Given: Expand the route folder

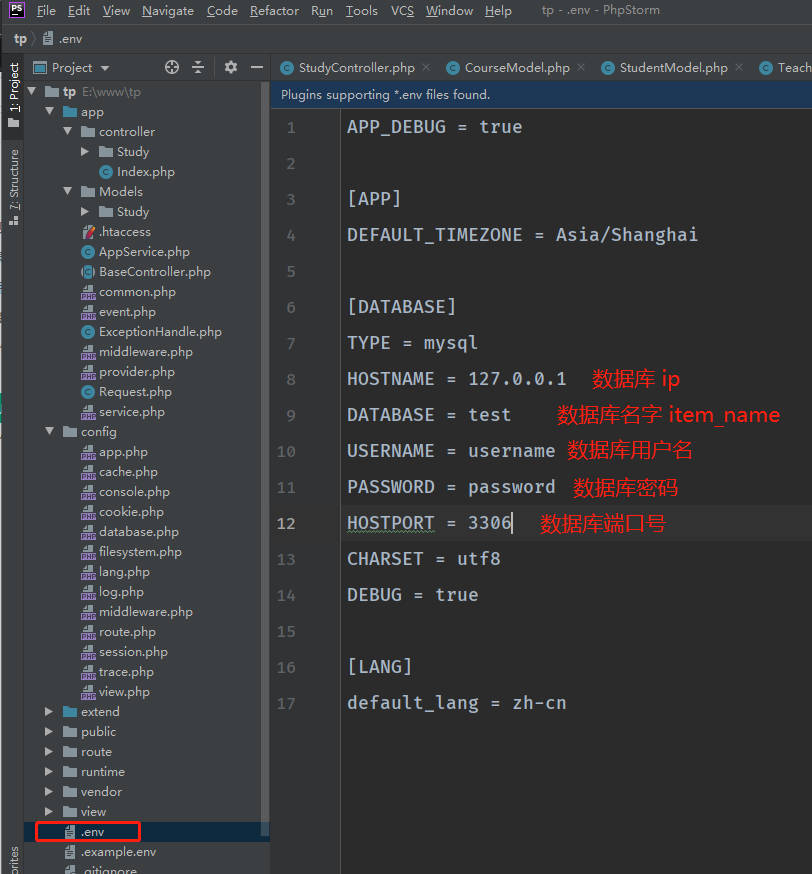Looking at the screenshot, I should (x=49, y=752).
